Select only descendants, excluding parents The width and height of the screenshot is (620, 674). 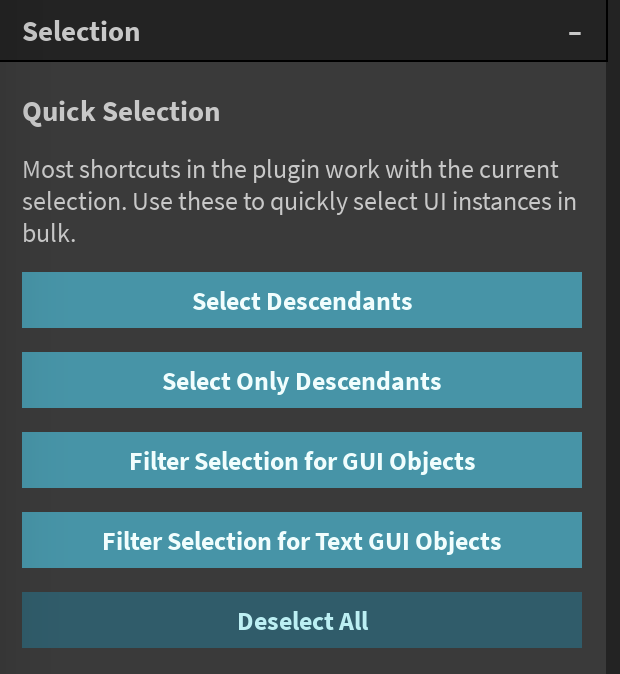[302, 381]
